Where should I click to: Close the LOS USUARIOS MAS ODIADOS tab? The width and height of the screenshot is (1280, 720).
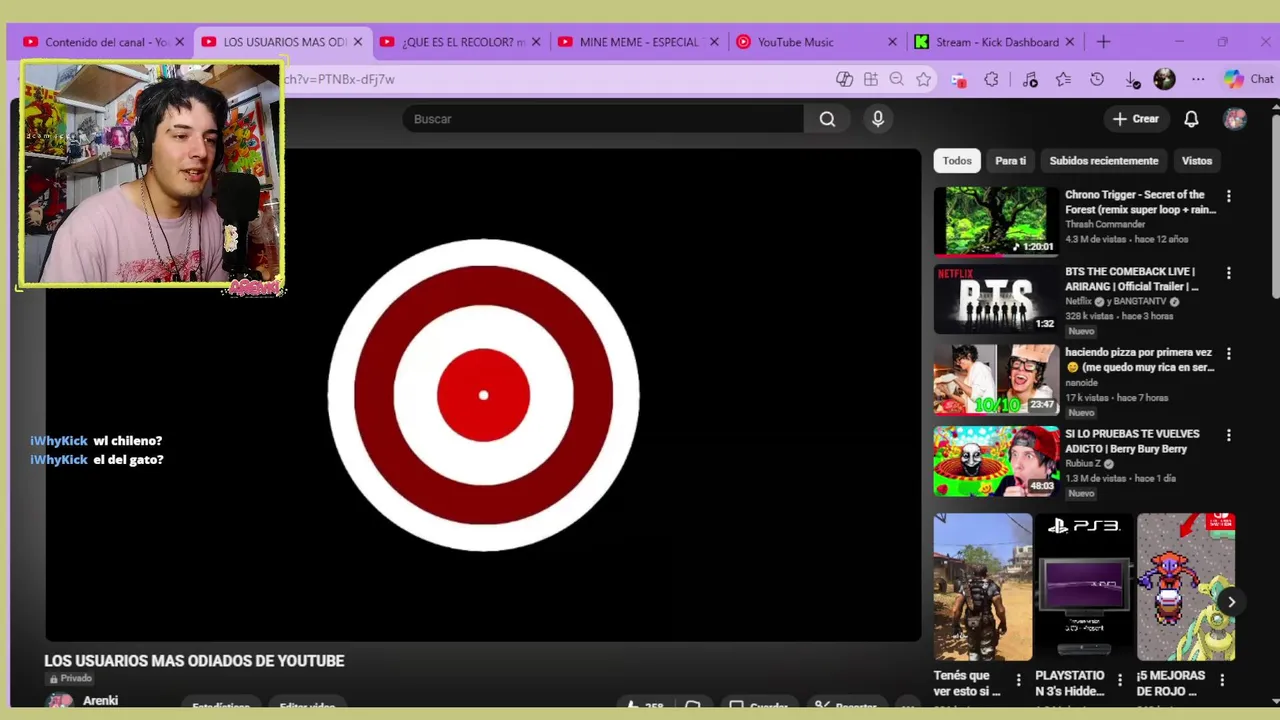(x=357, y=42)
